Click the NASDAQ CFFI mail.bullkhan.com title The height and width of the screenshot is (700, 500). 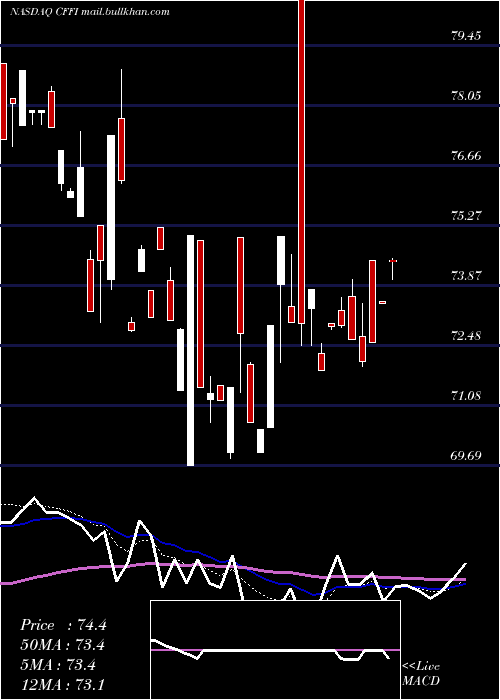(x=89, y=12)
